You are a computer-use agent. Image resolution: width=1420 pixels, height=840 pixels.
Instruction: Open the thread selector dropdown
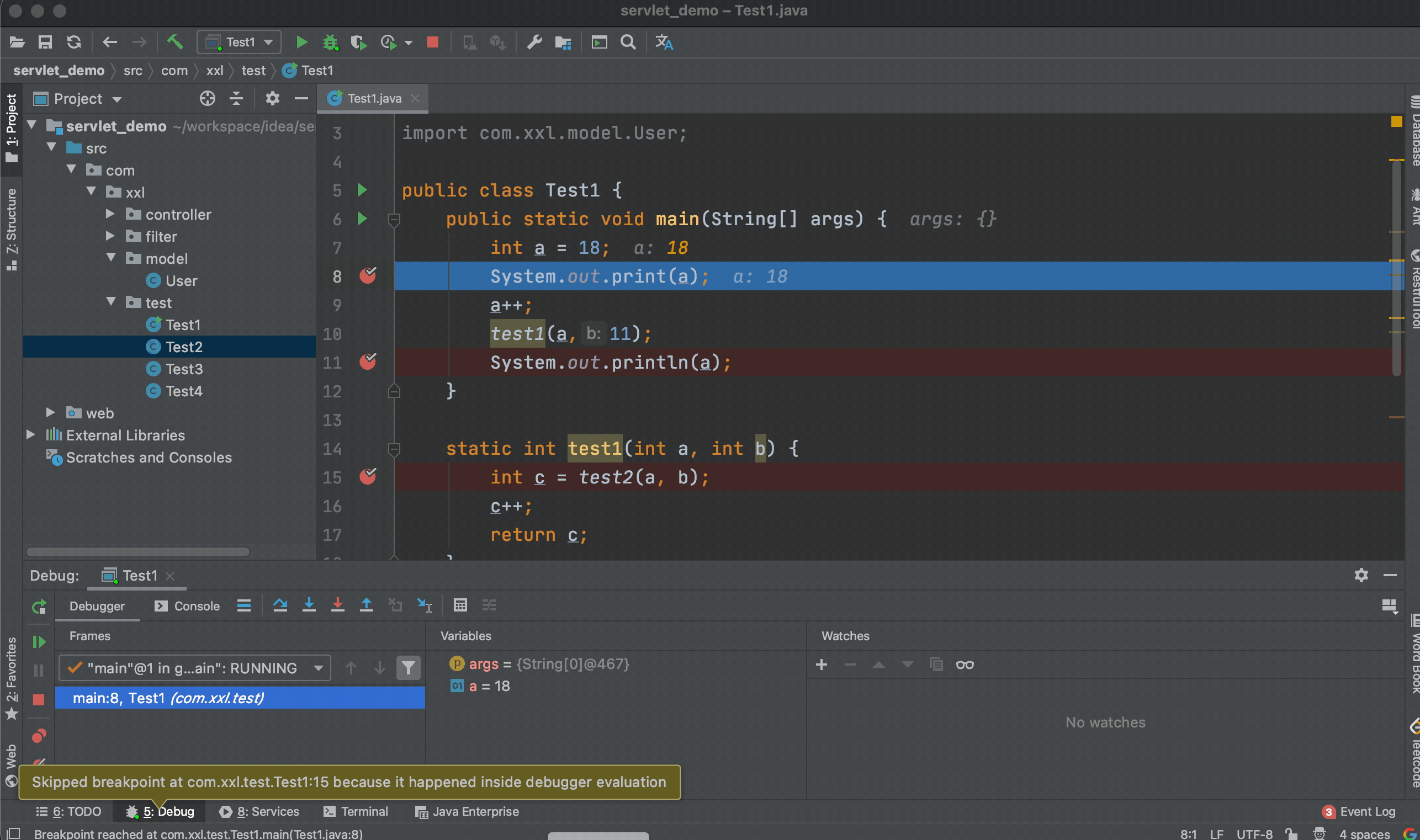click(194, 668)
